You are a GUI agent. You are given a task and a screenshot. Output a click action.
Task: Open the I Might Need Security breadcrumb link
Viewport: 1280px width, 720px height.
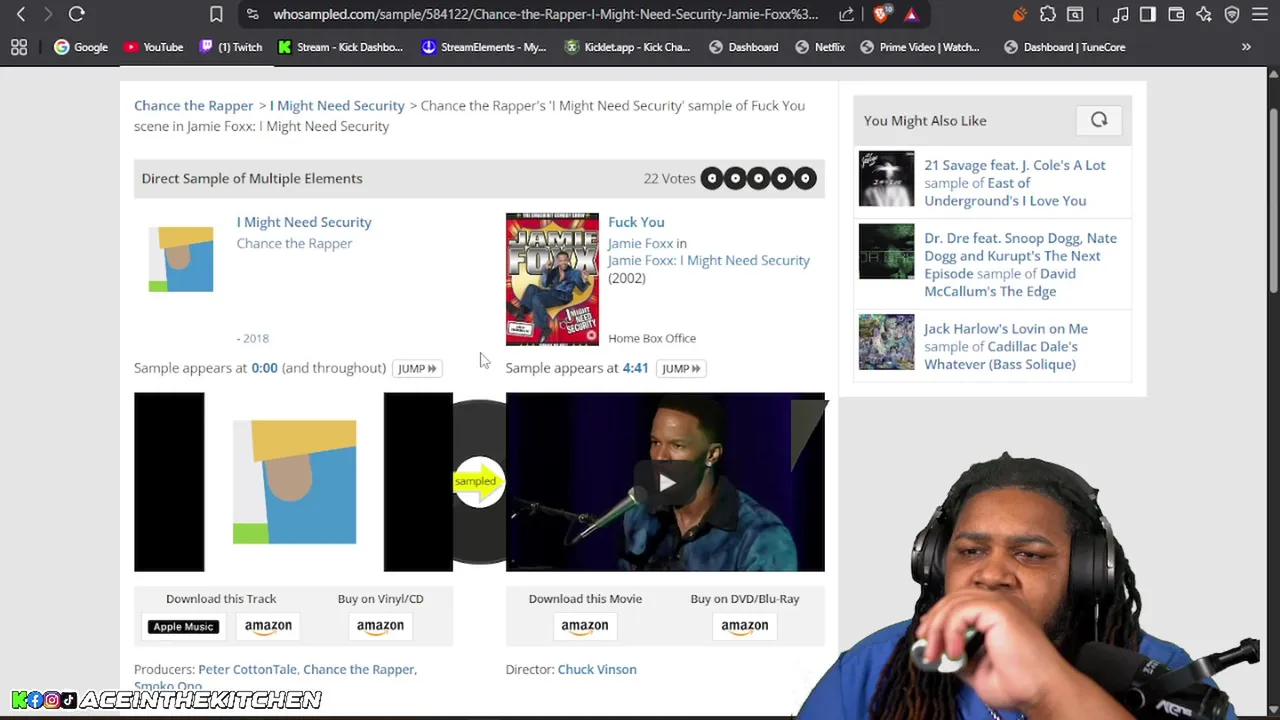click(x=337, y=105)
